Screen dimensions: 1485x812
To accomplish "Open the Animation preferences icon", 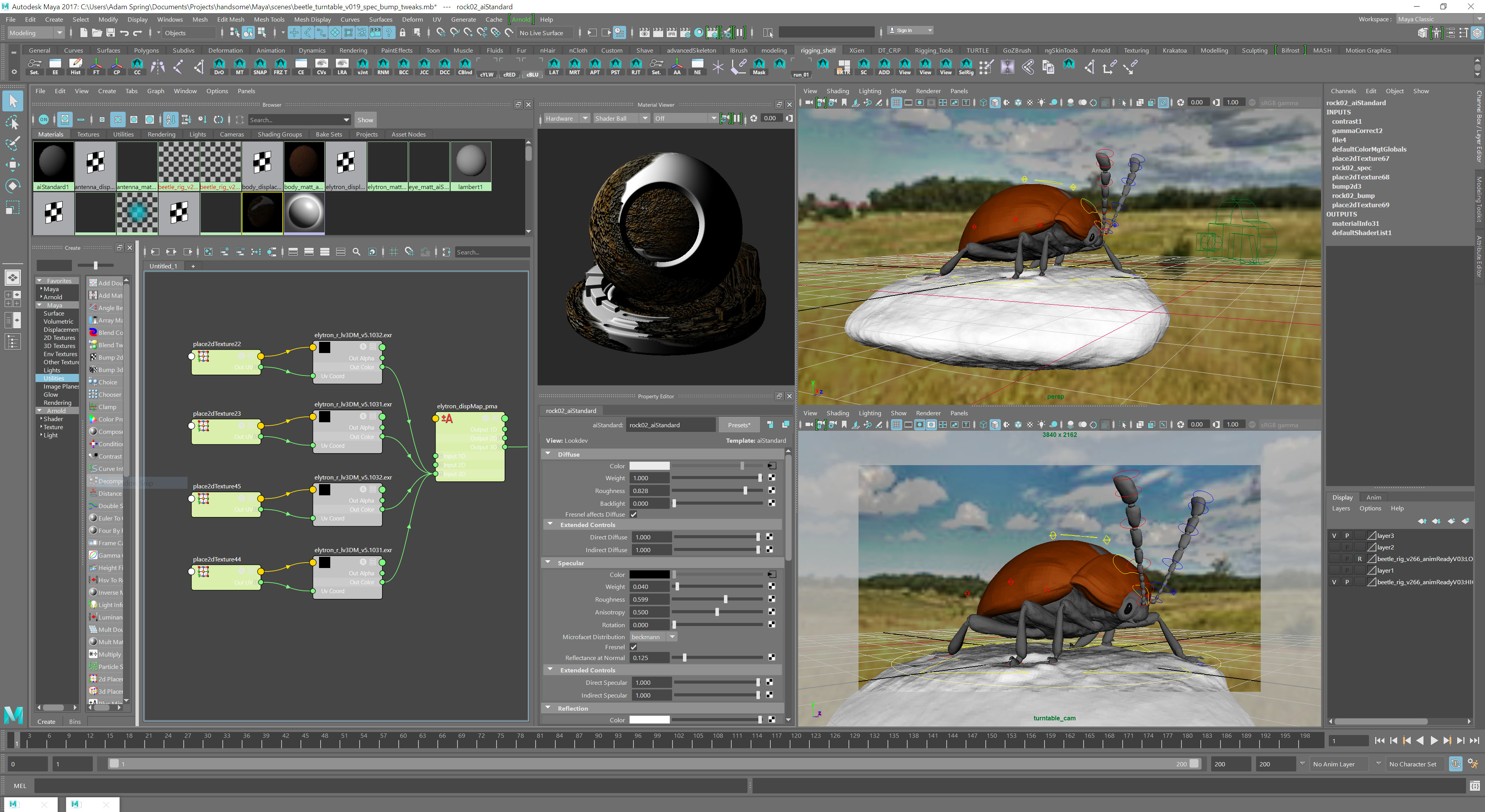I will click(x=1473, y=764).
